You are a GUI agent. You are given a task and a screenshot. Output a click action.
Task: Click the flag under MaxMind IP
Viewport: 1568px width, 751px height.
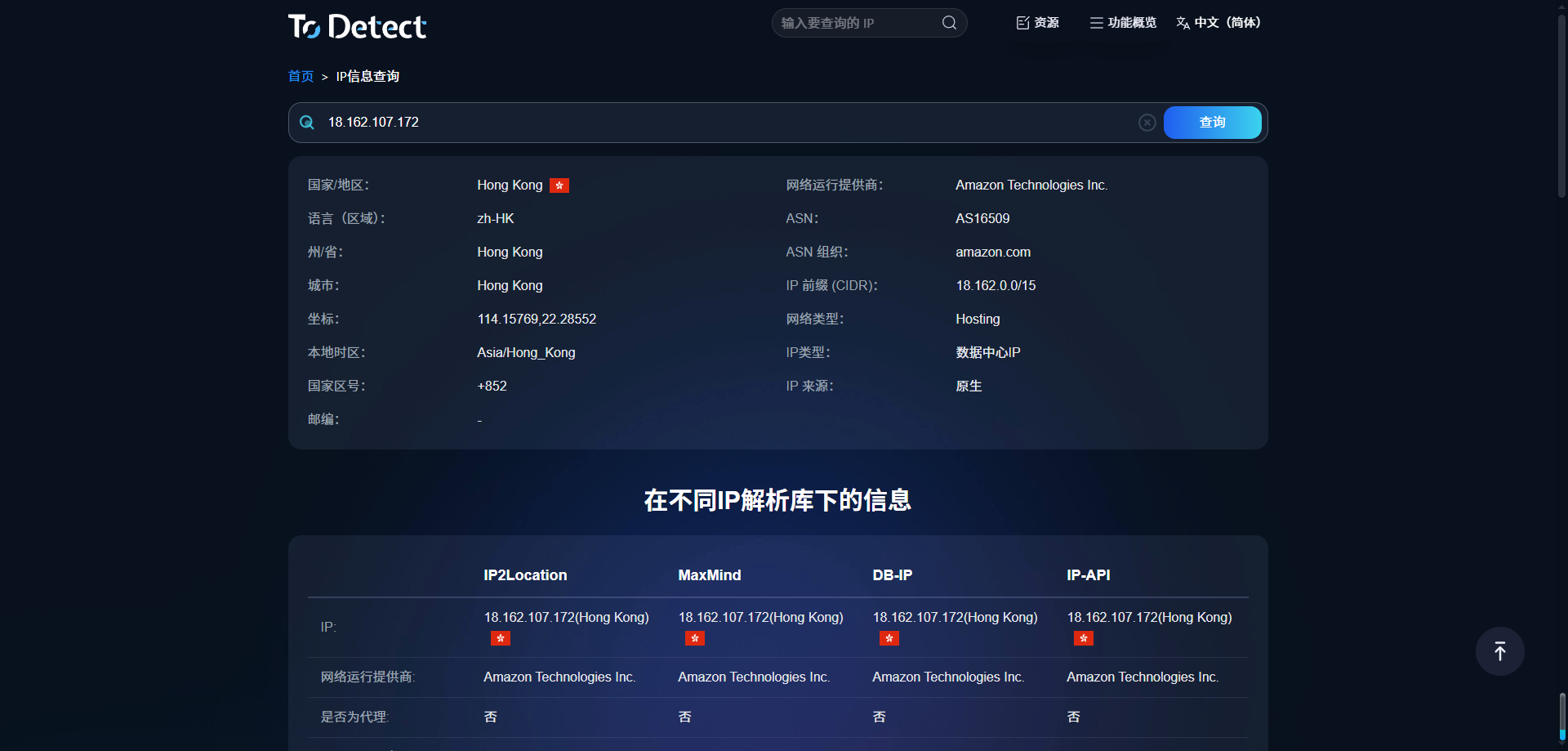click(x=695, y=638)
